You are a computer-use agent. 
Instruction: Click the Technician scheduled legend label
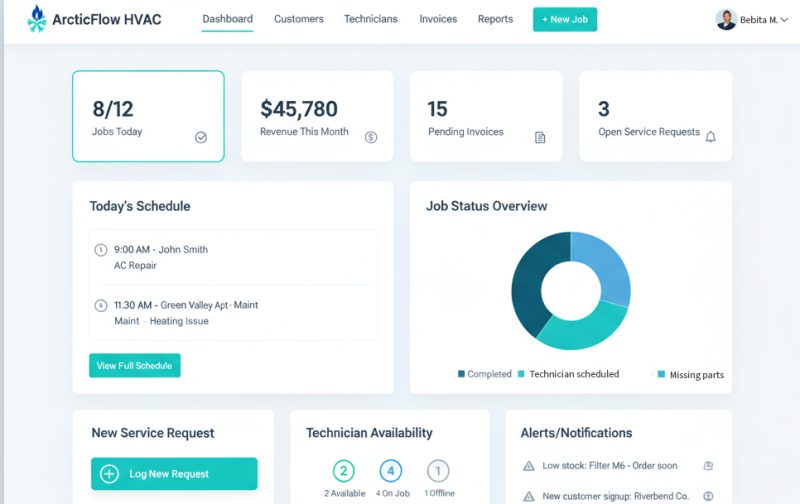pyautogui.click(x=574, y=374)
